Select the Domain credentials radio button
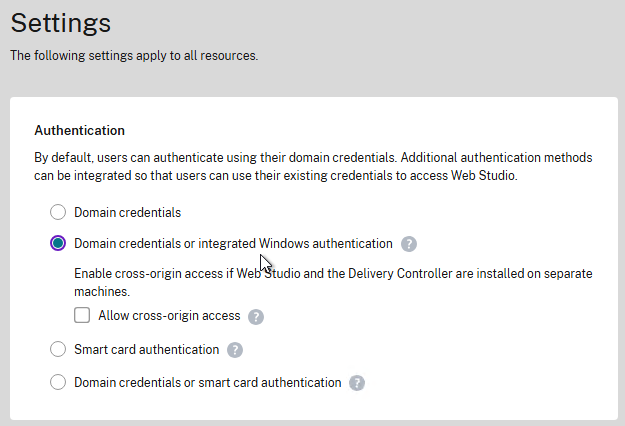This screenshot has width=625, height=426. (58, 212)
